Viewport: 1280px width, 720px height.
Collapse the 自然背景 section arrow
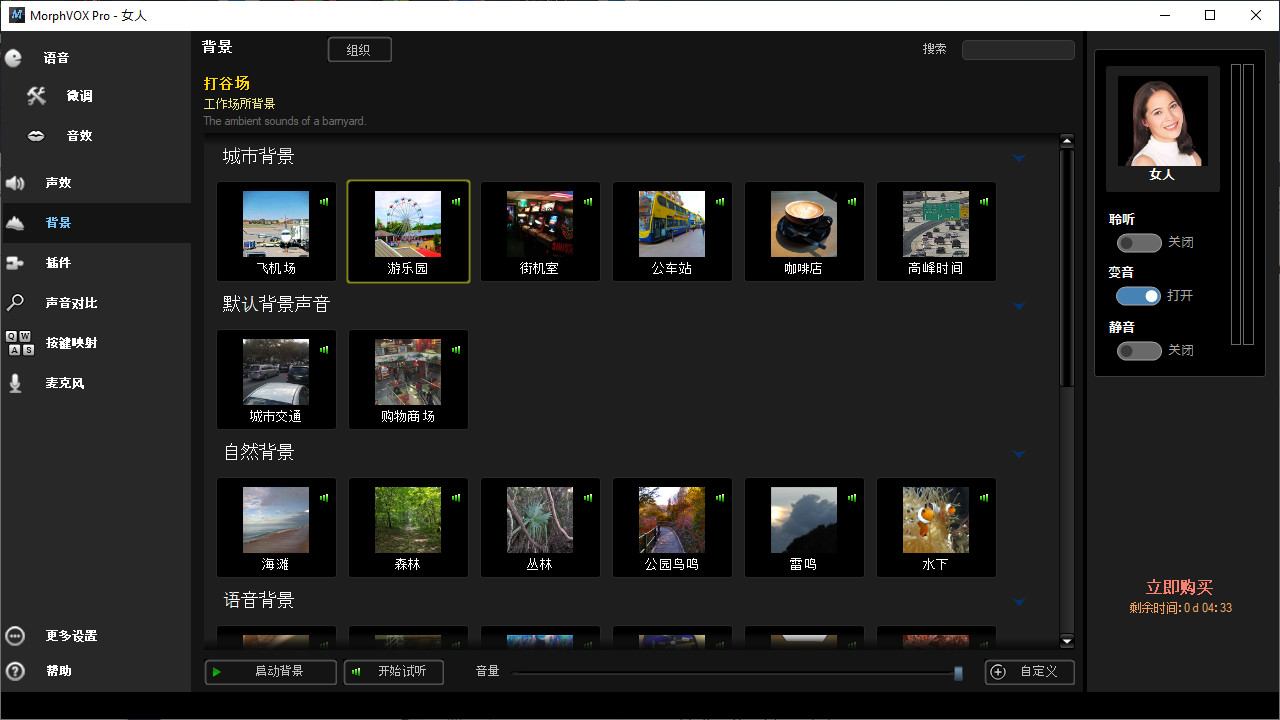(x=1019, y=454)
